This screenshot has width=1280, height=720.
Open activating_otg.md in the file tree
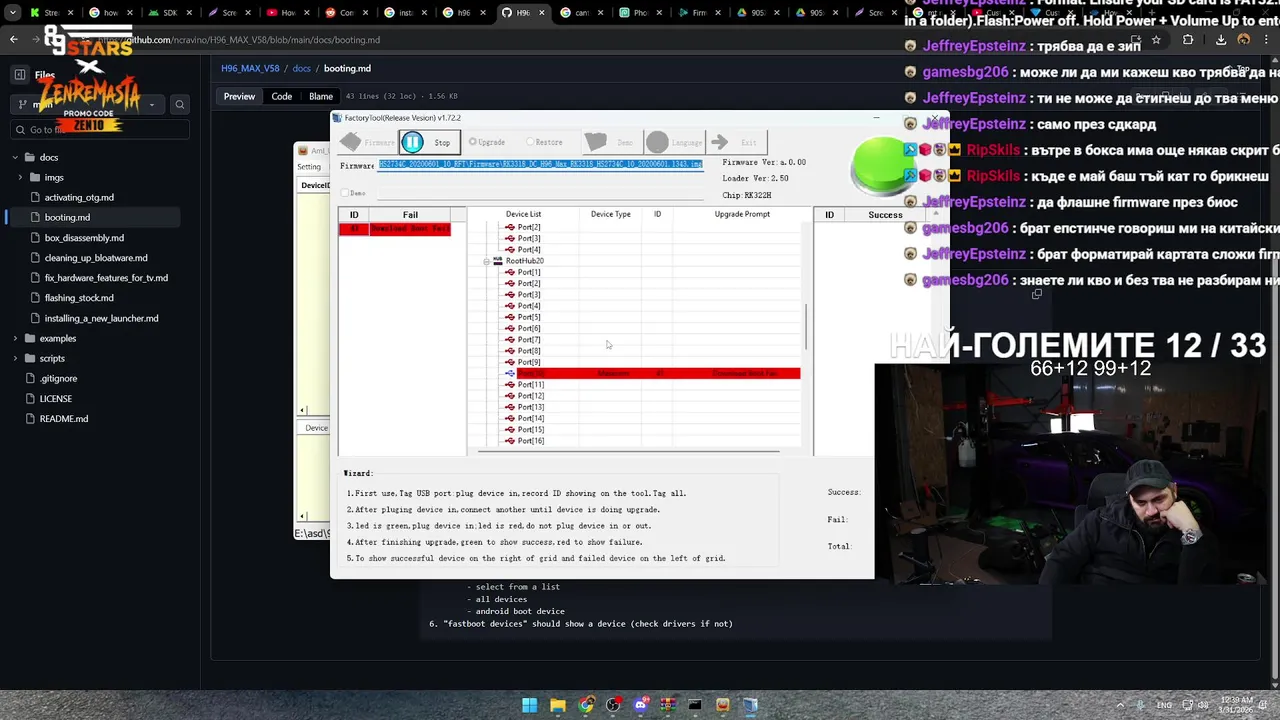[x=79, y=198]
